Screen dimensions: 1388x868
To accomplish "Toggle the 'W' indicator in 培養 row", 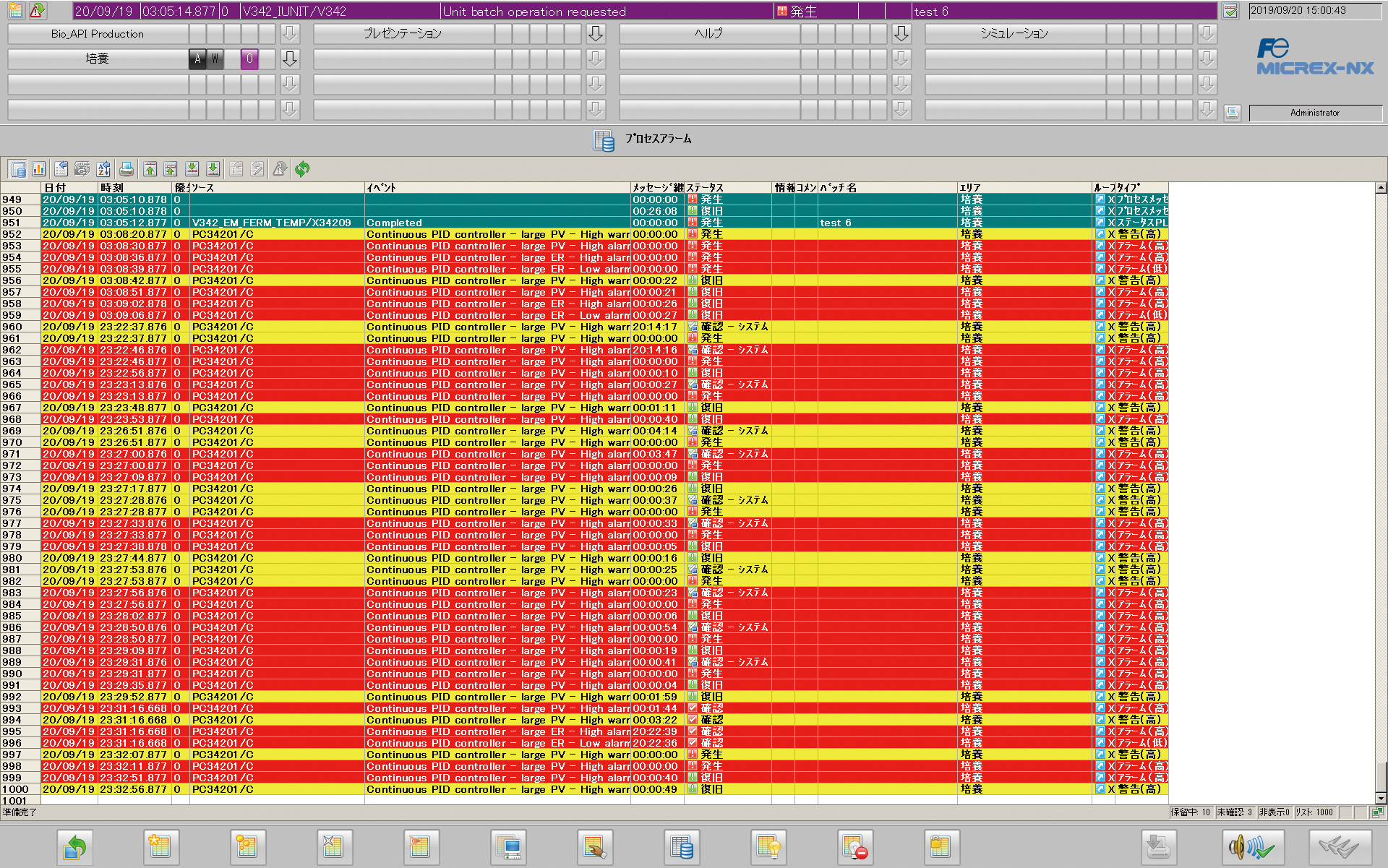I will pos(215,59).
